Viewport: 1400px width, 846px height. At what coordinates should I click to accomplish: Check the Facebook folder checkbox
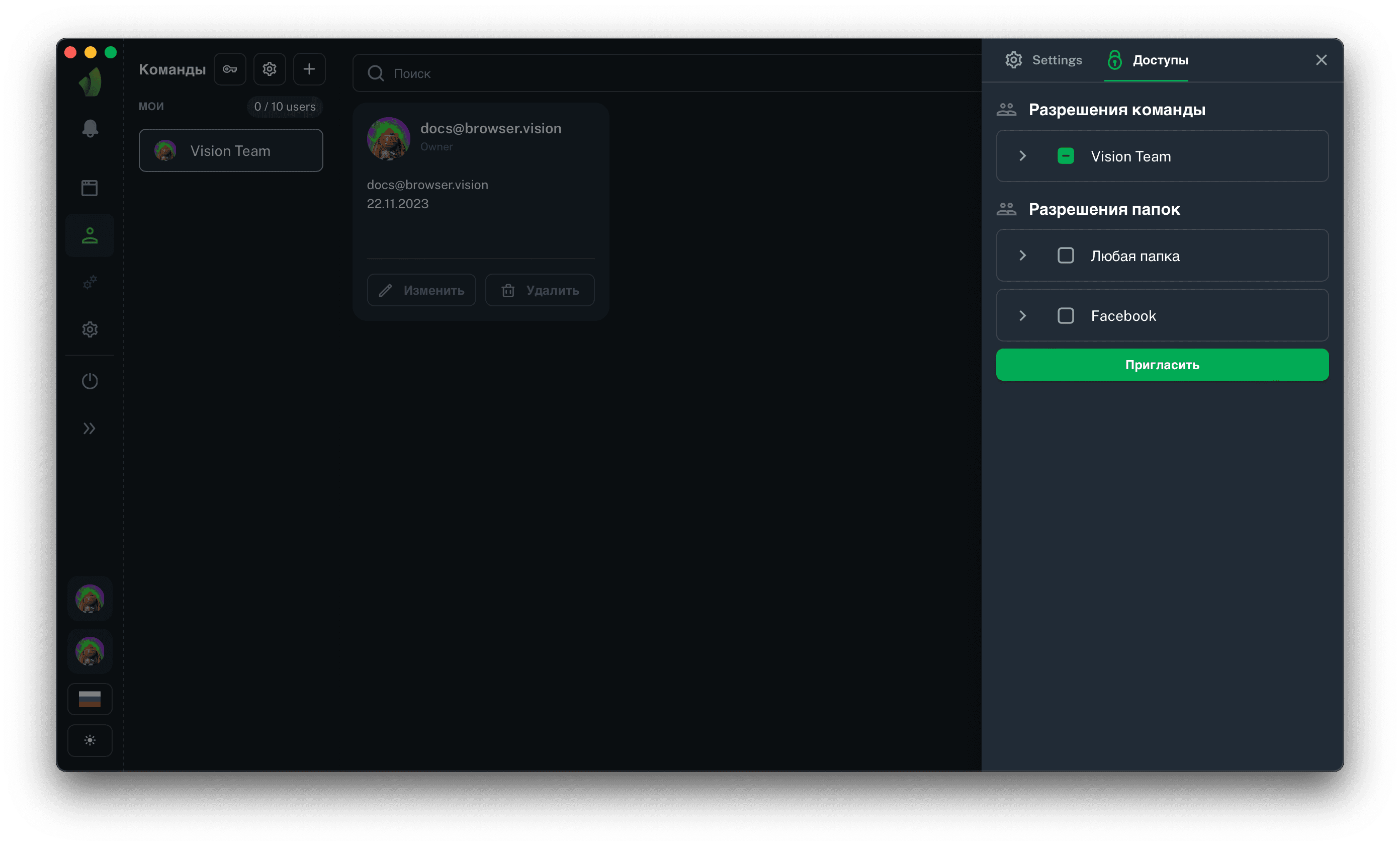coord(1066,316)
